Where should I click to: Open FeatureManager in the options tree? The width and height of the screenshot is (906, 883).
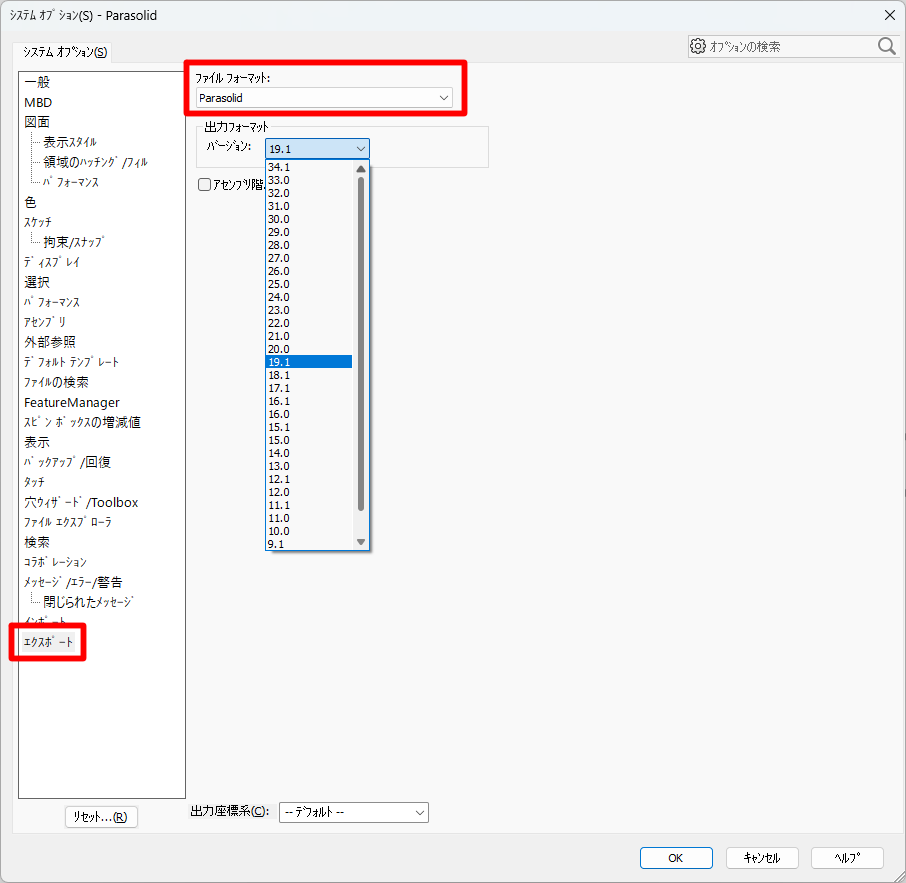tap(72, 402)
